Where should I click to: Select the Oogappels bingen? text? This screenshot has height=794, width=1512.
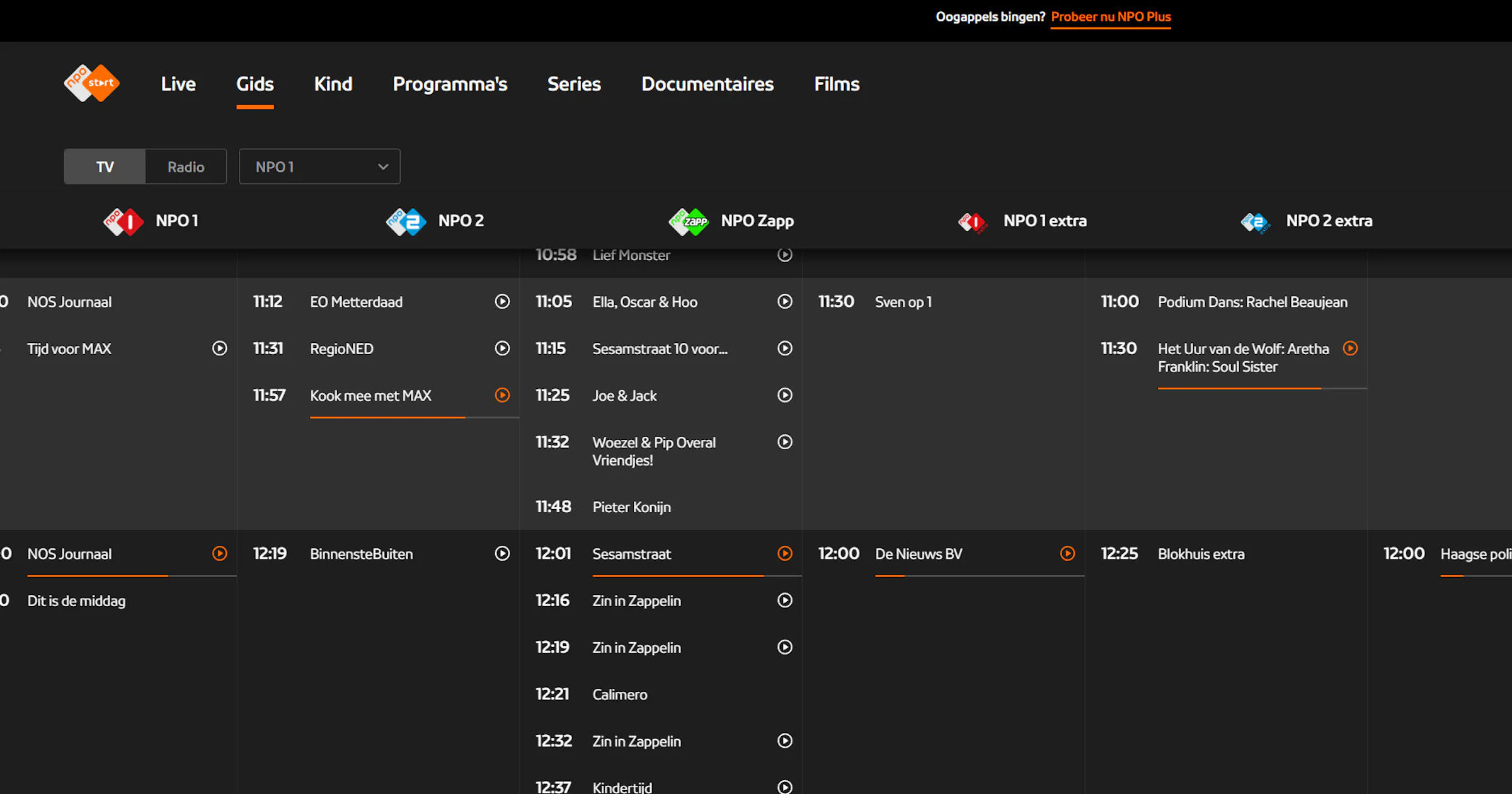990,17
